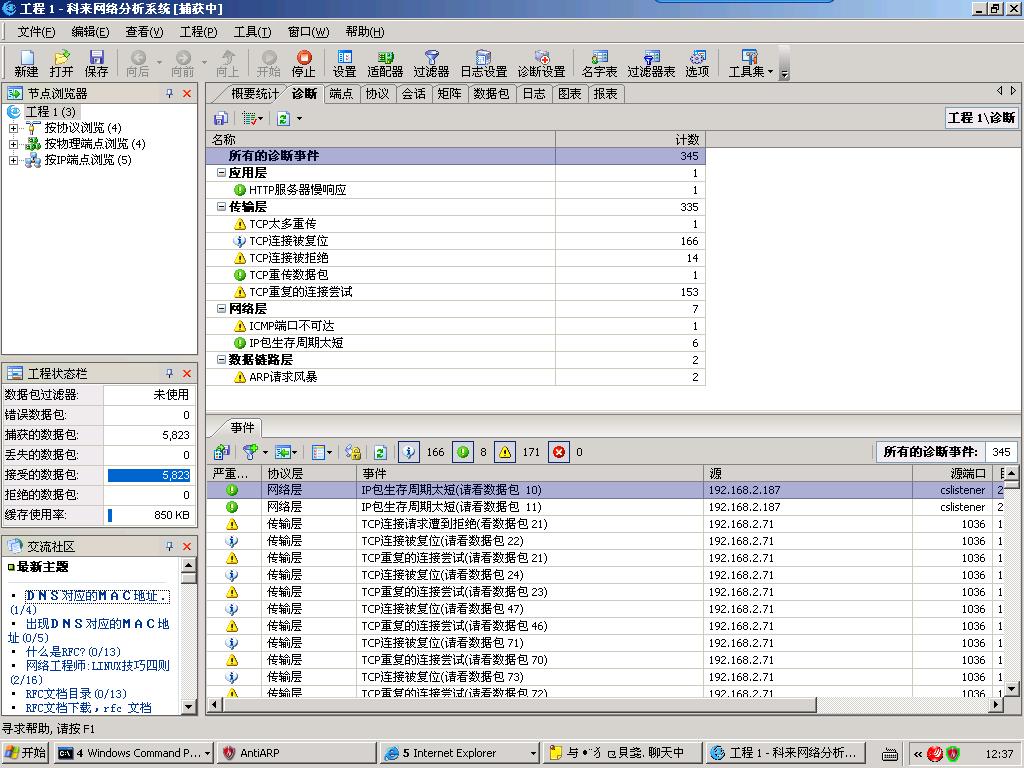Collapse the 传输层 diagnosis group
The image size is (1024, 768).
[x=221, y=207]
